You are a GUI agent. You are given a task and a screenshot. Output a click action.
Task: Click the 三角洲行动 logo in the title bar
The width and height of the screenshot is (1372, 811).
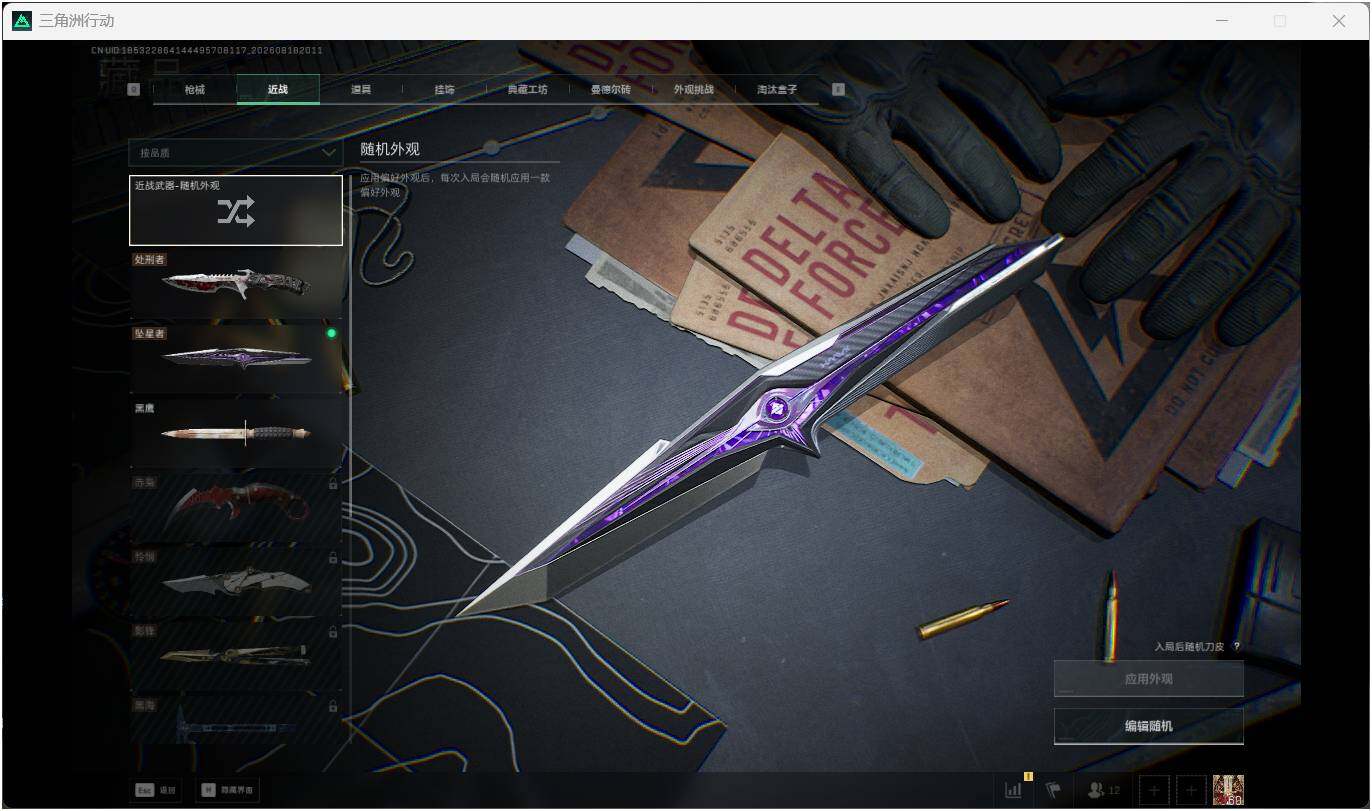click(x=22, y=21)
